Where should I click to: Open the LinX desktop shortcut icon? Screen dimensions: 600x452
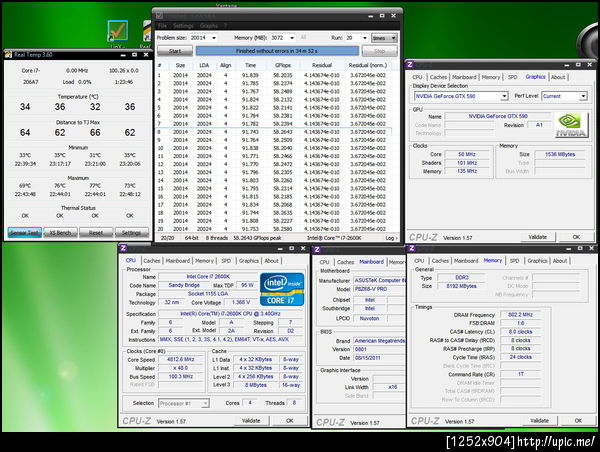[117, 31]
